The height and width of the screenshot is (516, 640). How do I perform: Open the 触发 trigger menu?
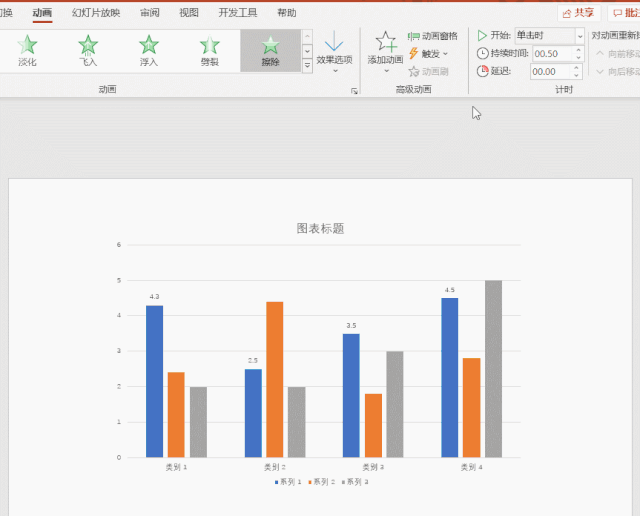[428, 53]
